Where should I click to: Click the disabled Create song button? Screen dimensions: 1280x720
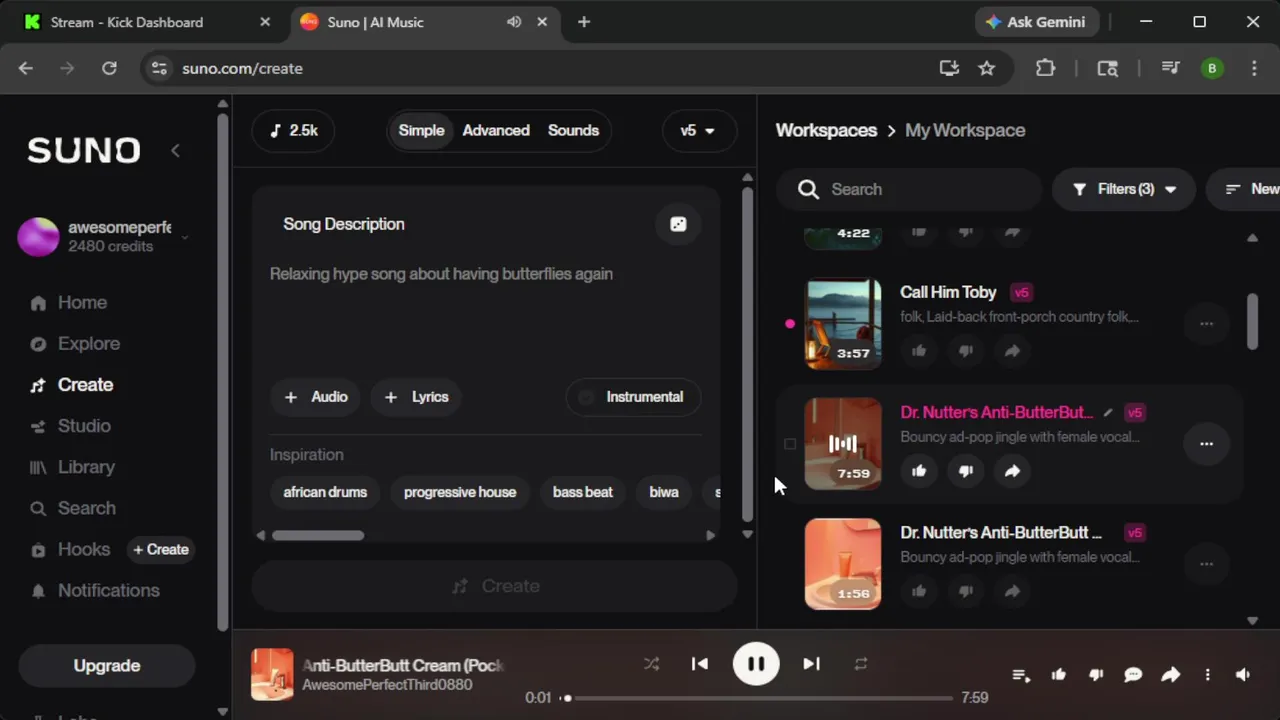[494, 586]
